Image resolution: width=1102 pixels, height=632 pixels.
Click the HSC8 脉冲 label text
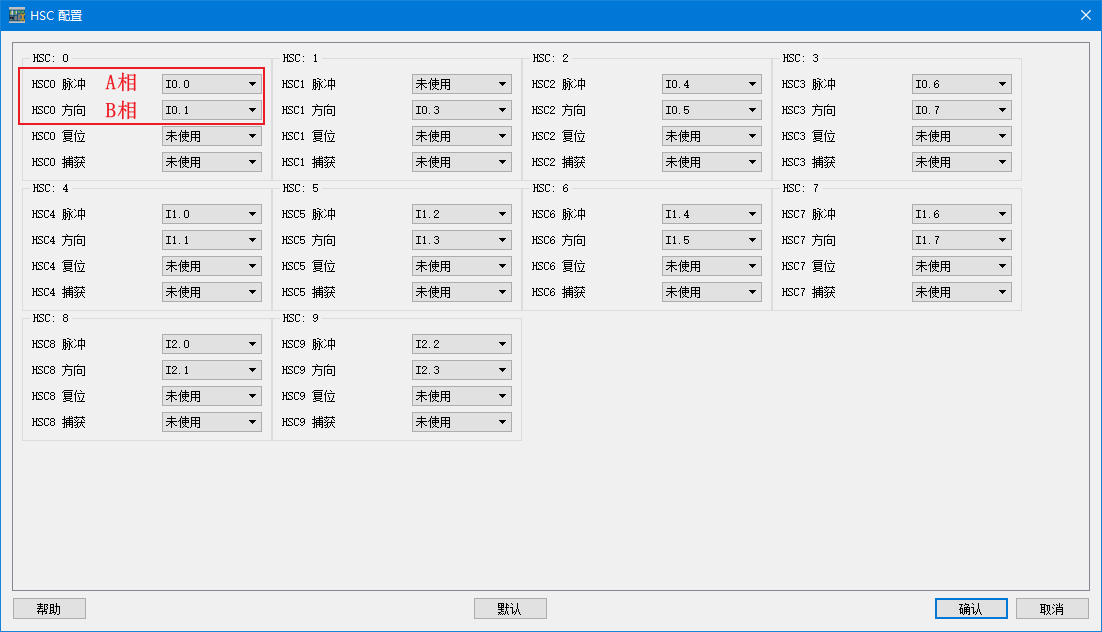pos(59,344)
